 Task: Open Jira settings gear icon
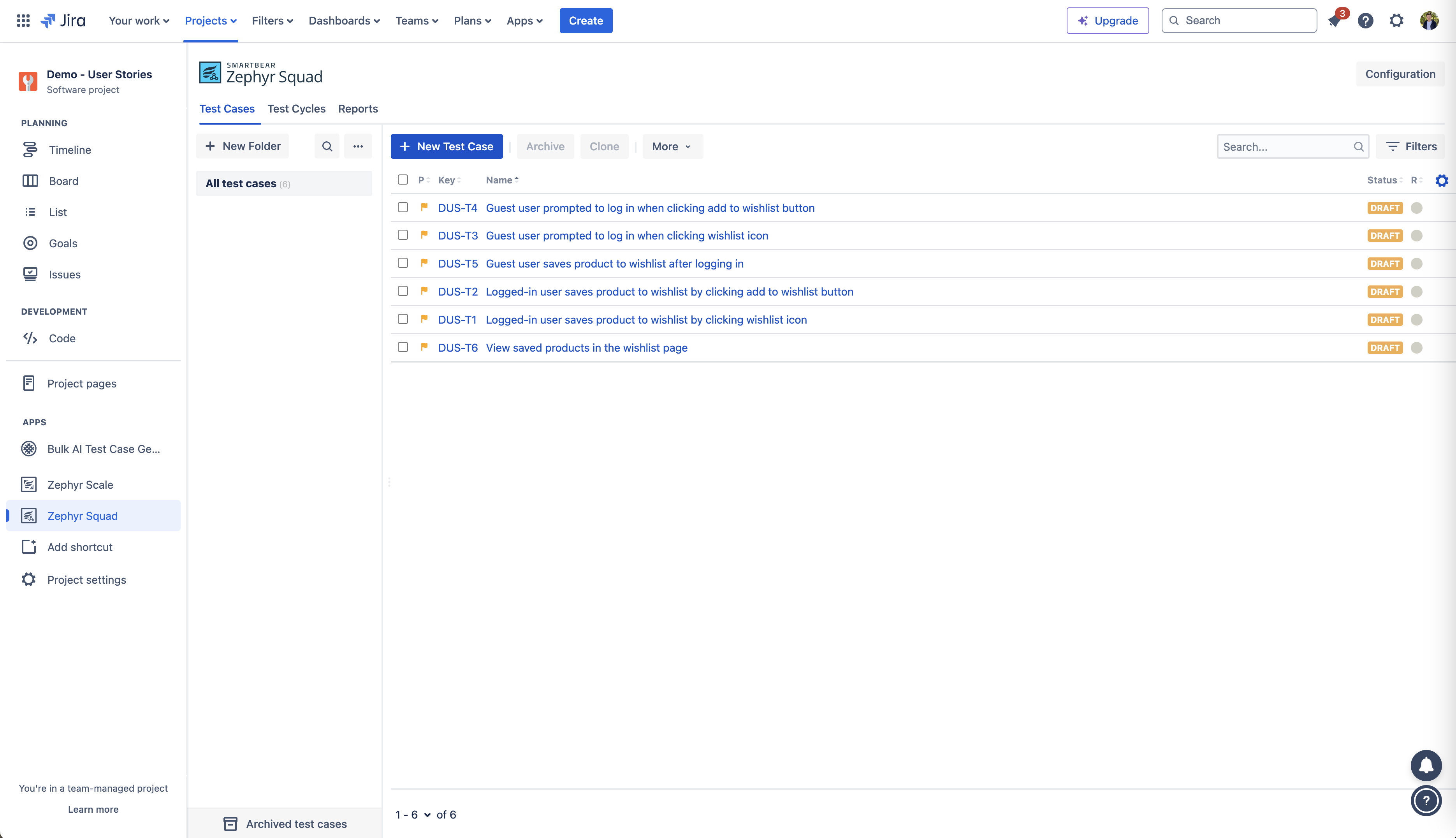(1397, 20)
